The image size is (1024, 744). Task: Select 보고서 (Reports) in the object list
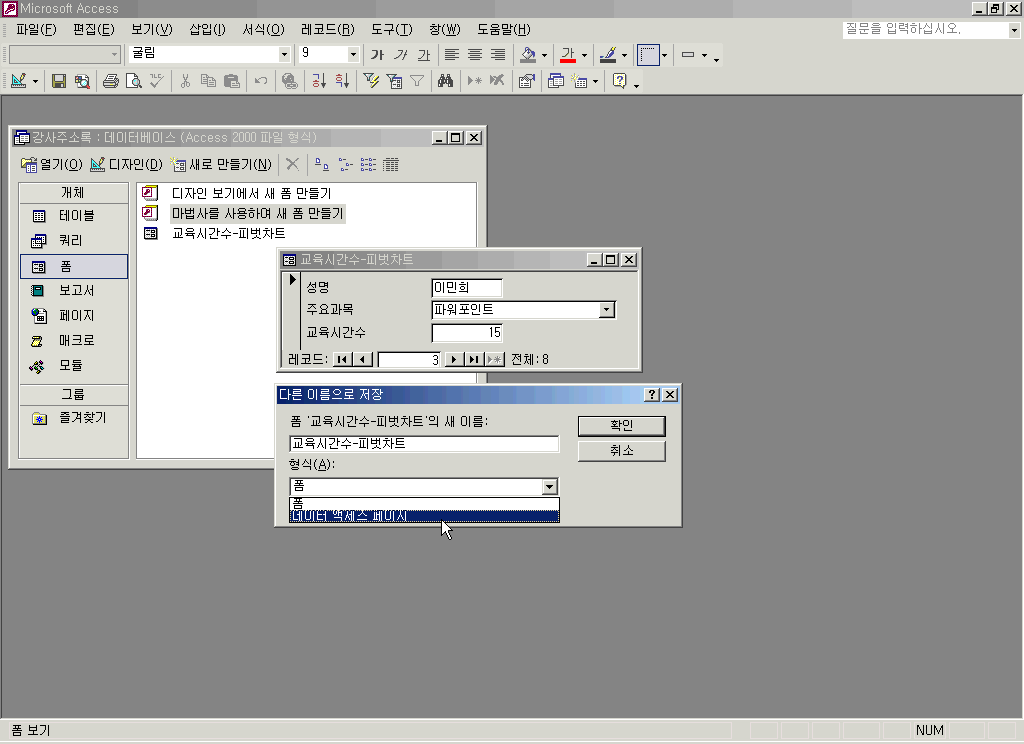click(x=74, y=290)
